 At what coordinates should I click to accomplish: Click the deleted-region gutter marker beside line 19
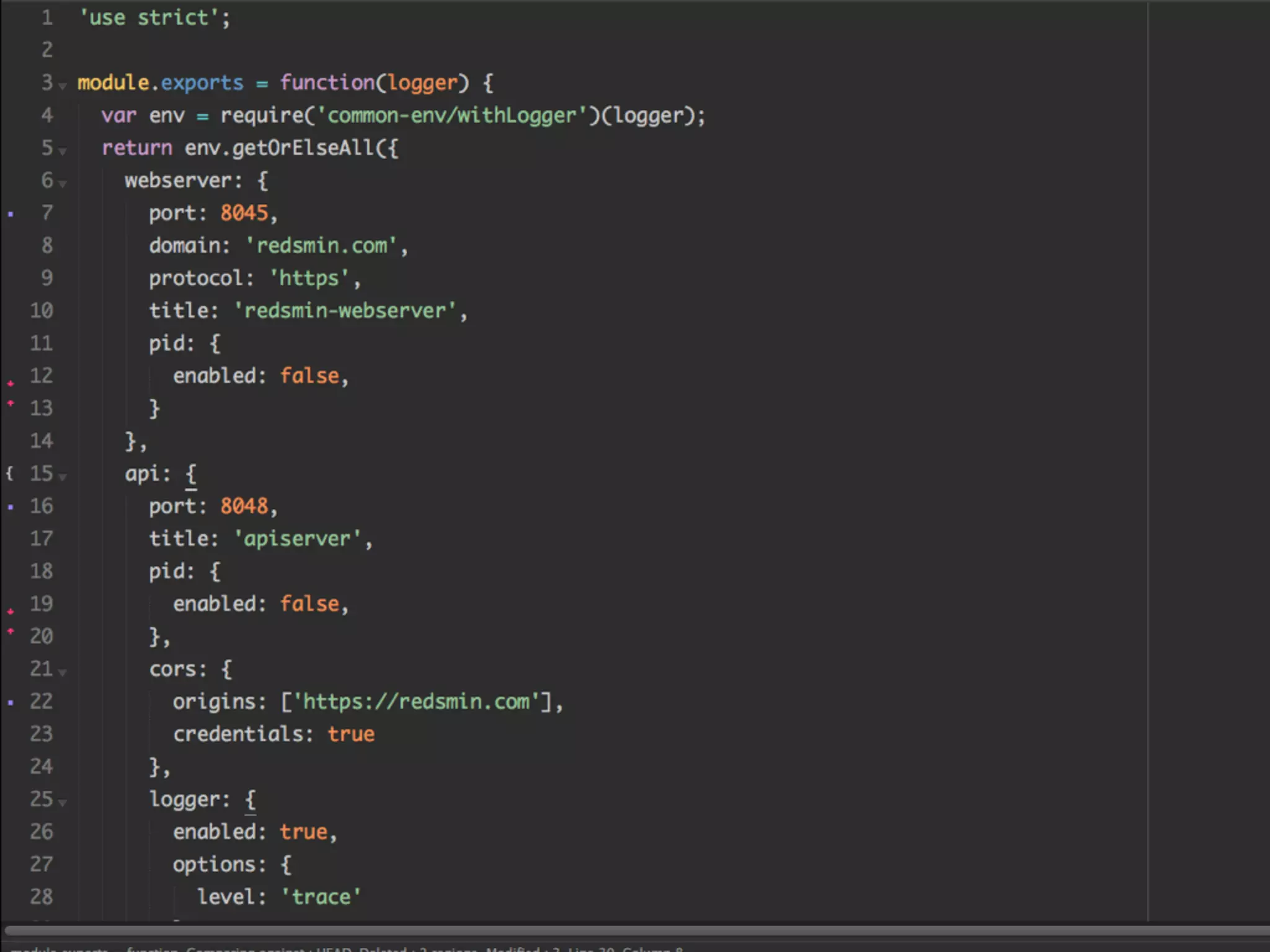[x=11, y=612]
